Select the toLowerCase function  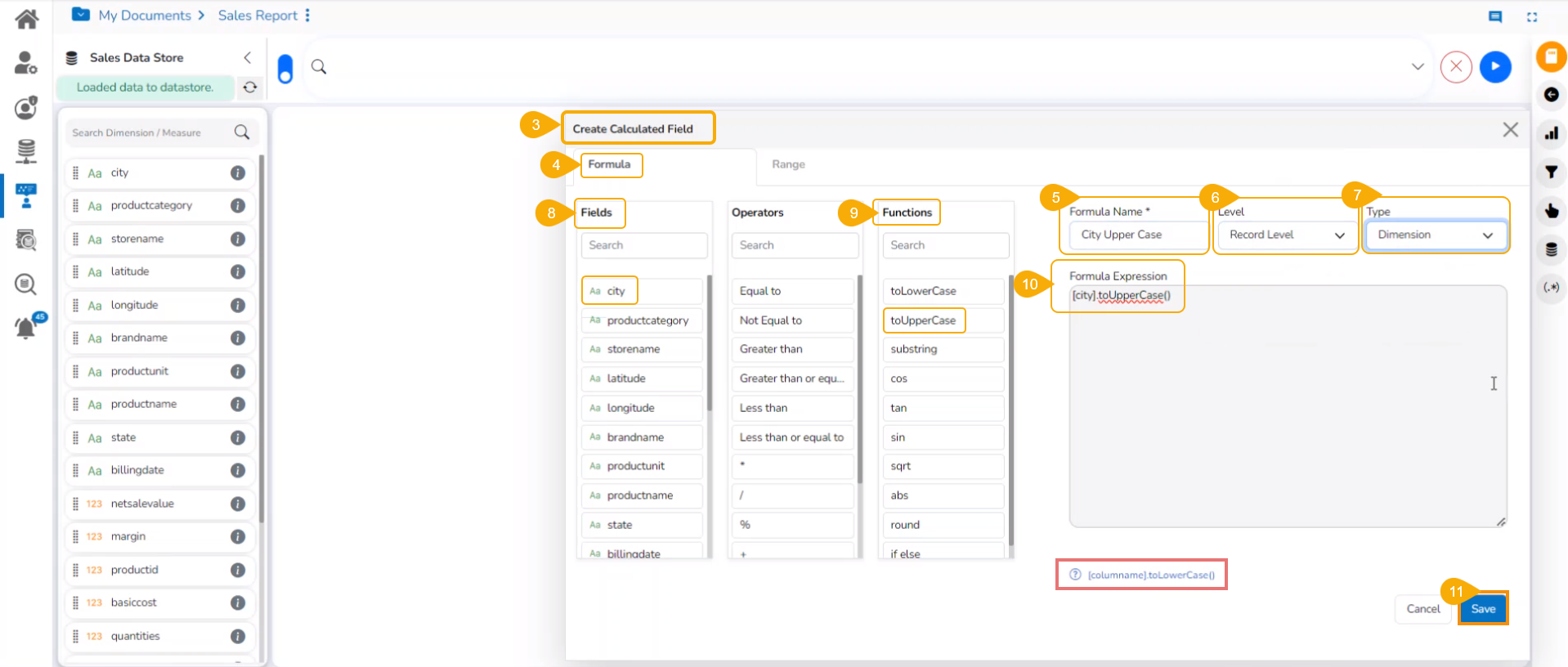coord(943,291)
